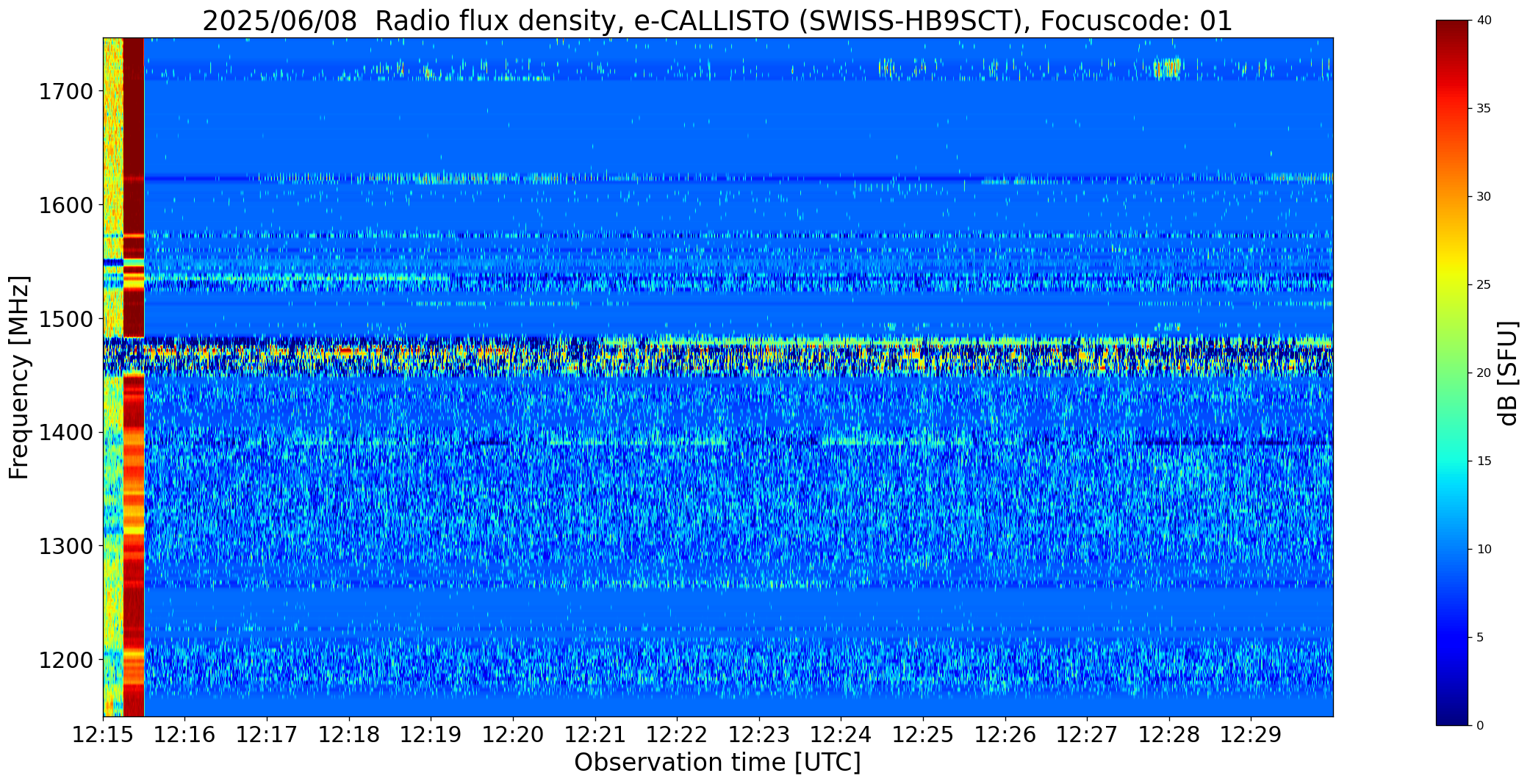Click the 12:26 time tick label
The height and width of the screenshot is (784, 1530).
(x=1005, y=735)
